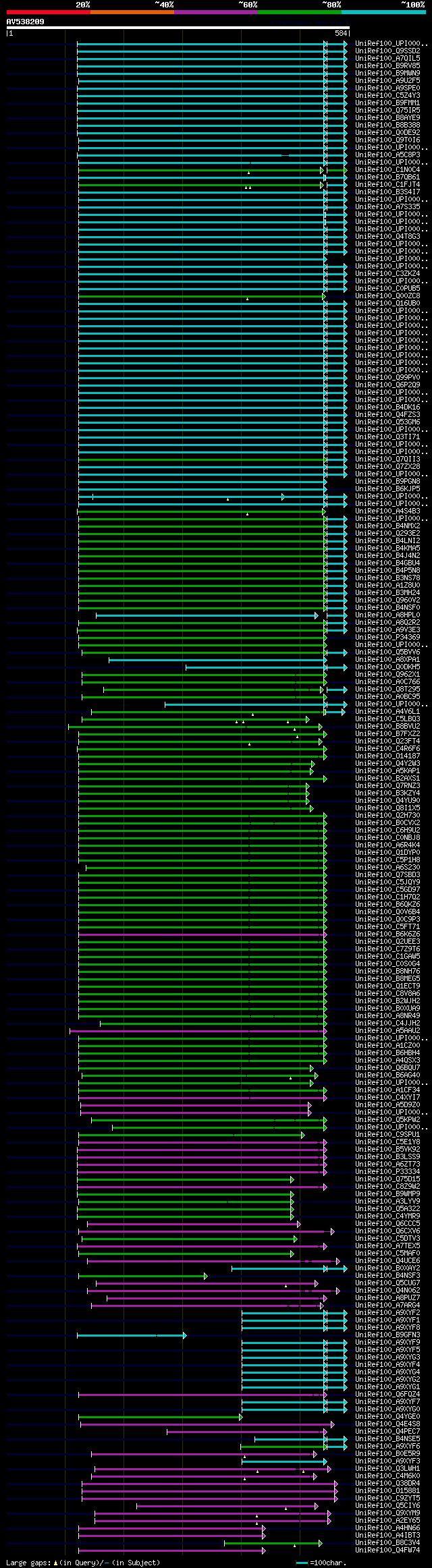This screenshot has width=432, height=1568.
Task: Open hit UniRef100_C1N0C4
Action: coord(387,169)
